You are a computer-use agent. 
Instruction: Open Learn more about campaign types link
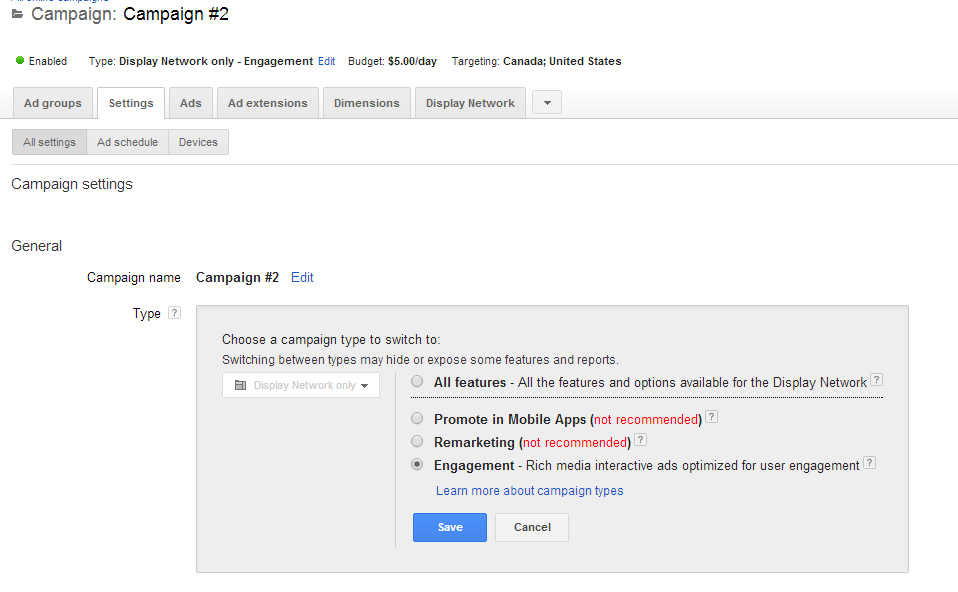(529, 491)
